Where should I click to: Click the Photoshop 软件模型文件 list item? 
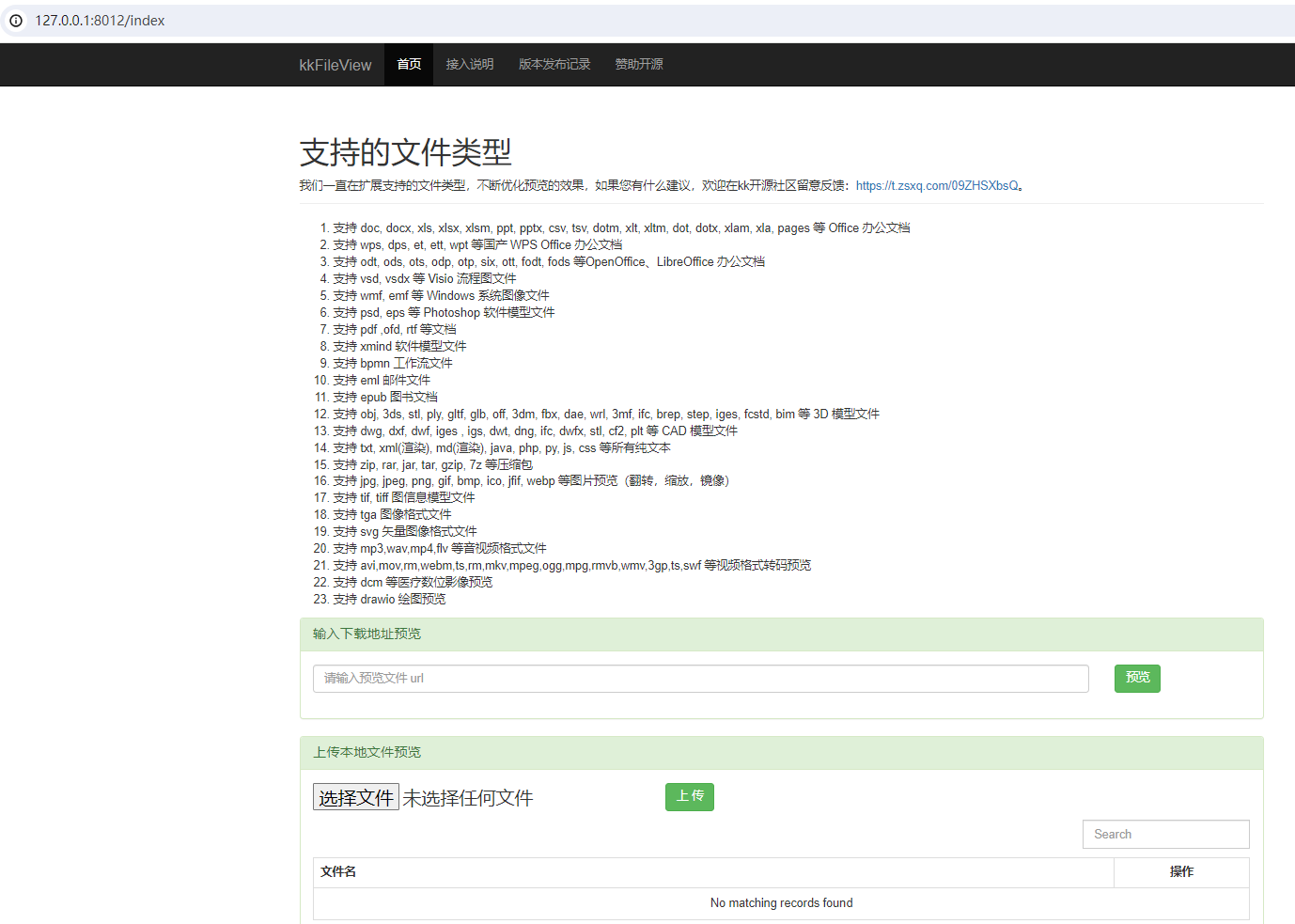click(x=444, y=313)
